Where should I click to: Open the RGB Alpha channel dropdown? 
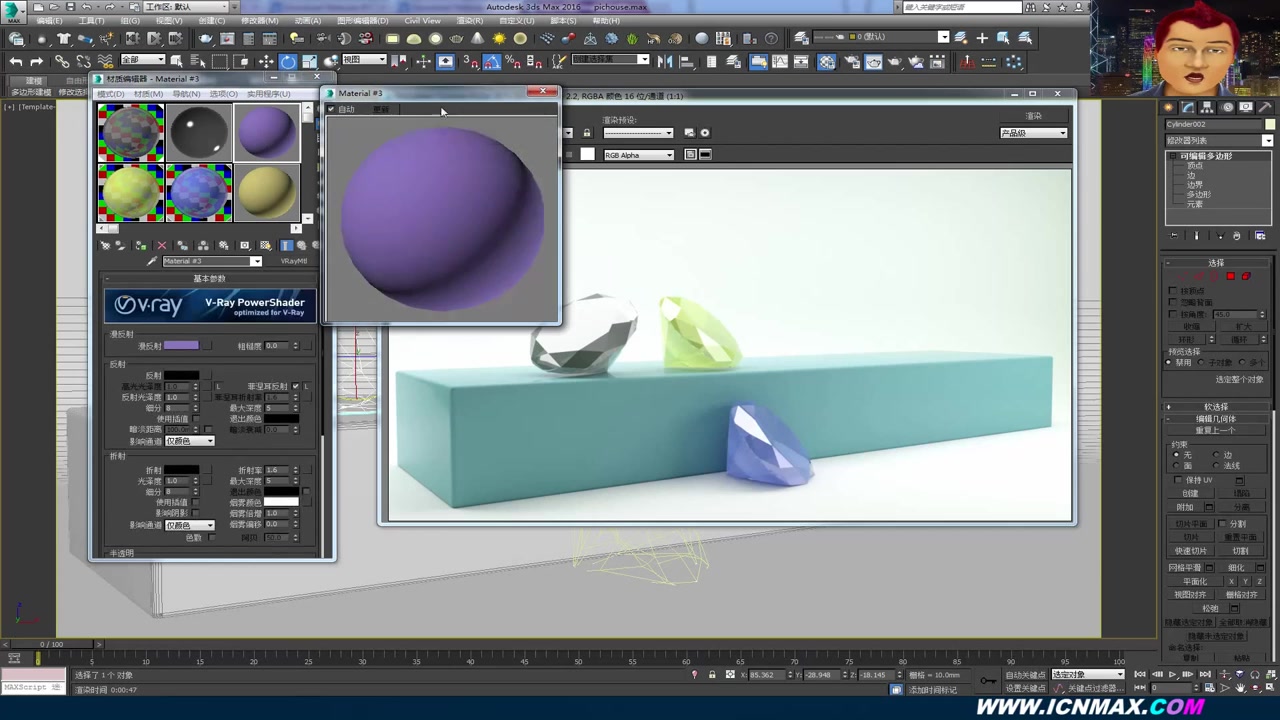coord(639,155)
